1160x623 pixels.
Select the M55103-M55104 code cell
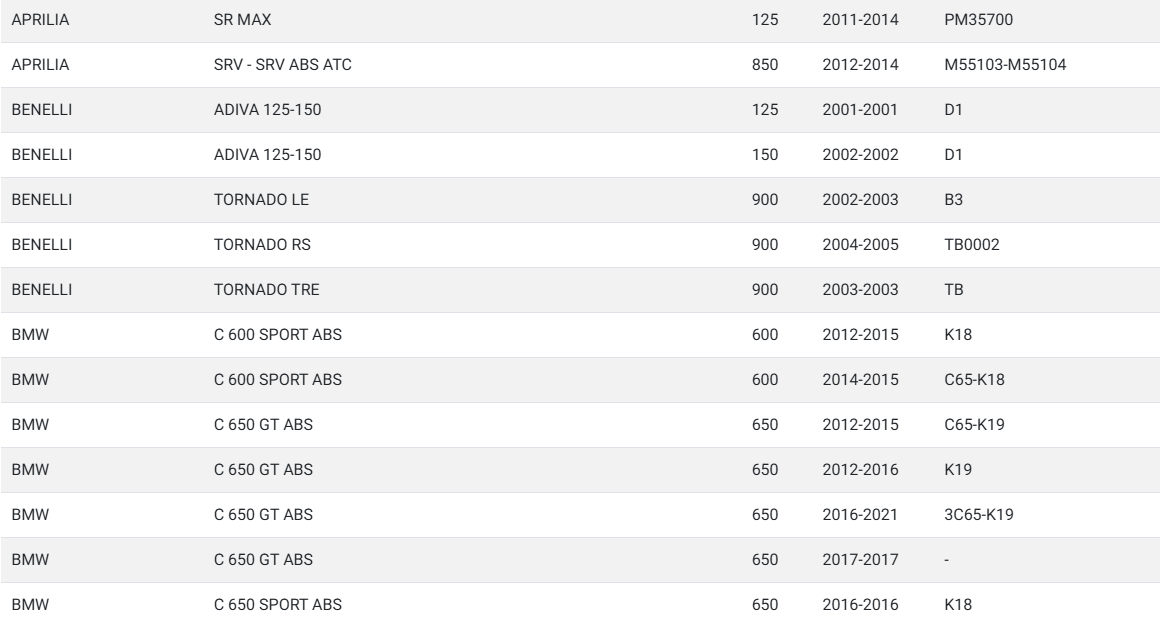pyautogui.click(x=1005, y=64)
